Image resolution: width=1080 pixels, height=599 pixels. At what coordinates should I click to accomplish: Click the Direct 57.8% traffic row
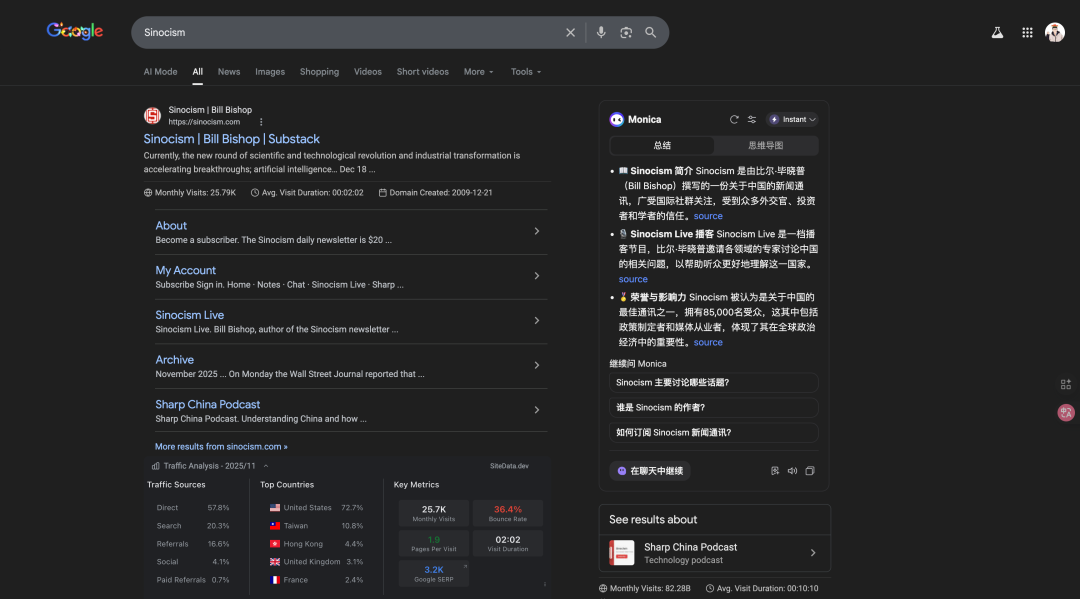click(193, 508)
